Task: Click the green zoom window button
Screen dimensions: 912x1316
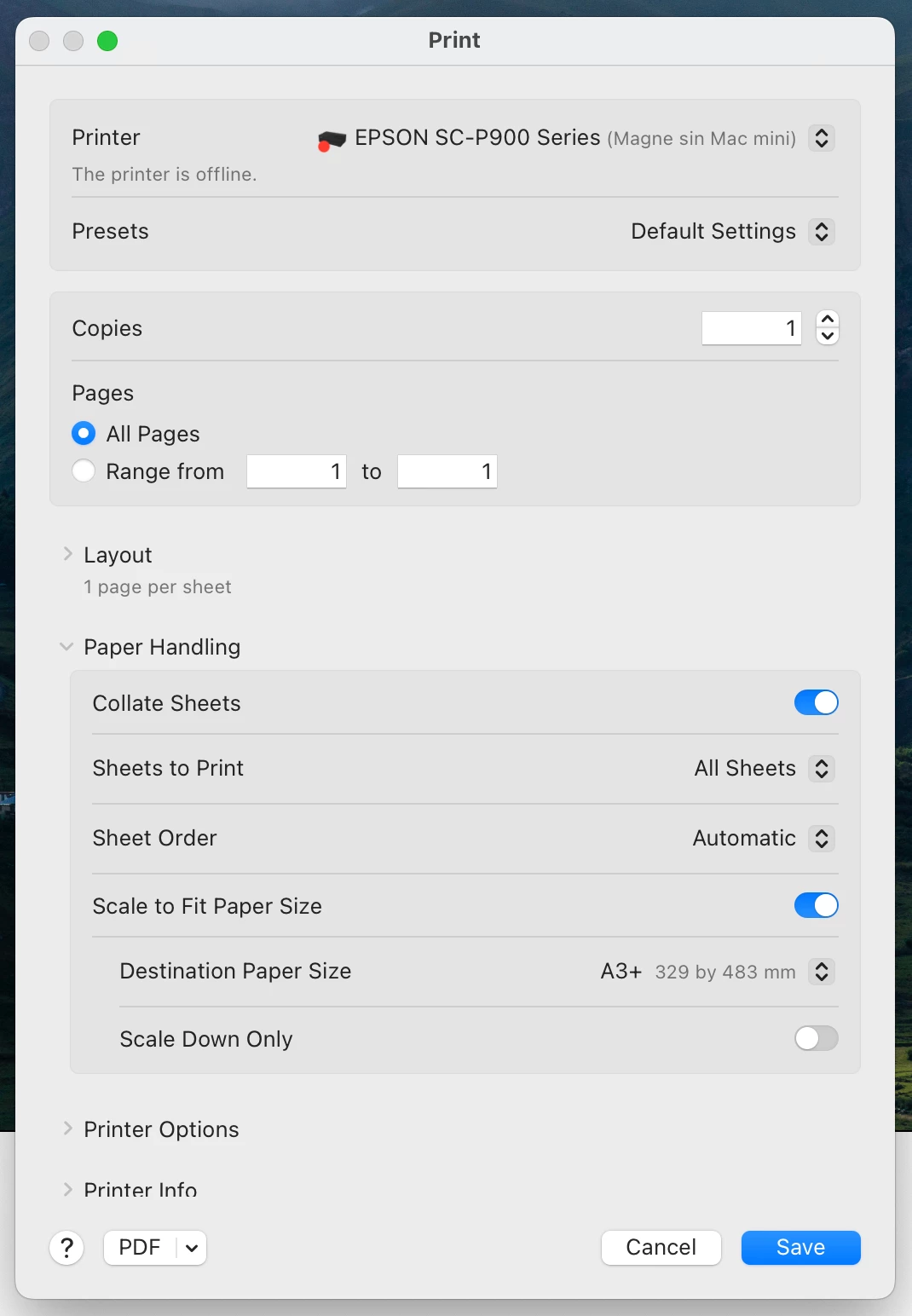Action: coord(107,41)
